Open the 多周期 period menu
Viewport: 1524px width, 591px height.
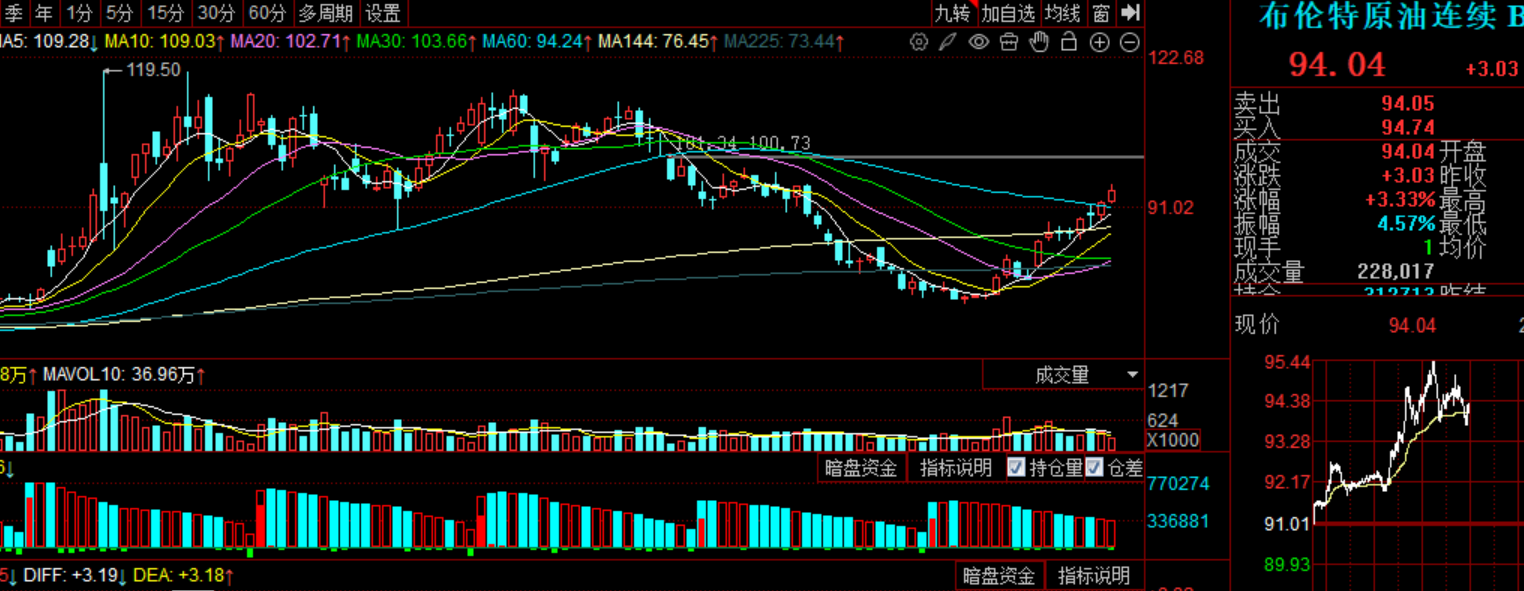325,13
